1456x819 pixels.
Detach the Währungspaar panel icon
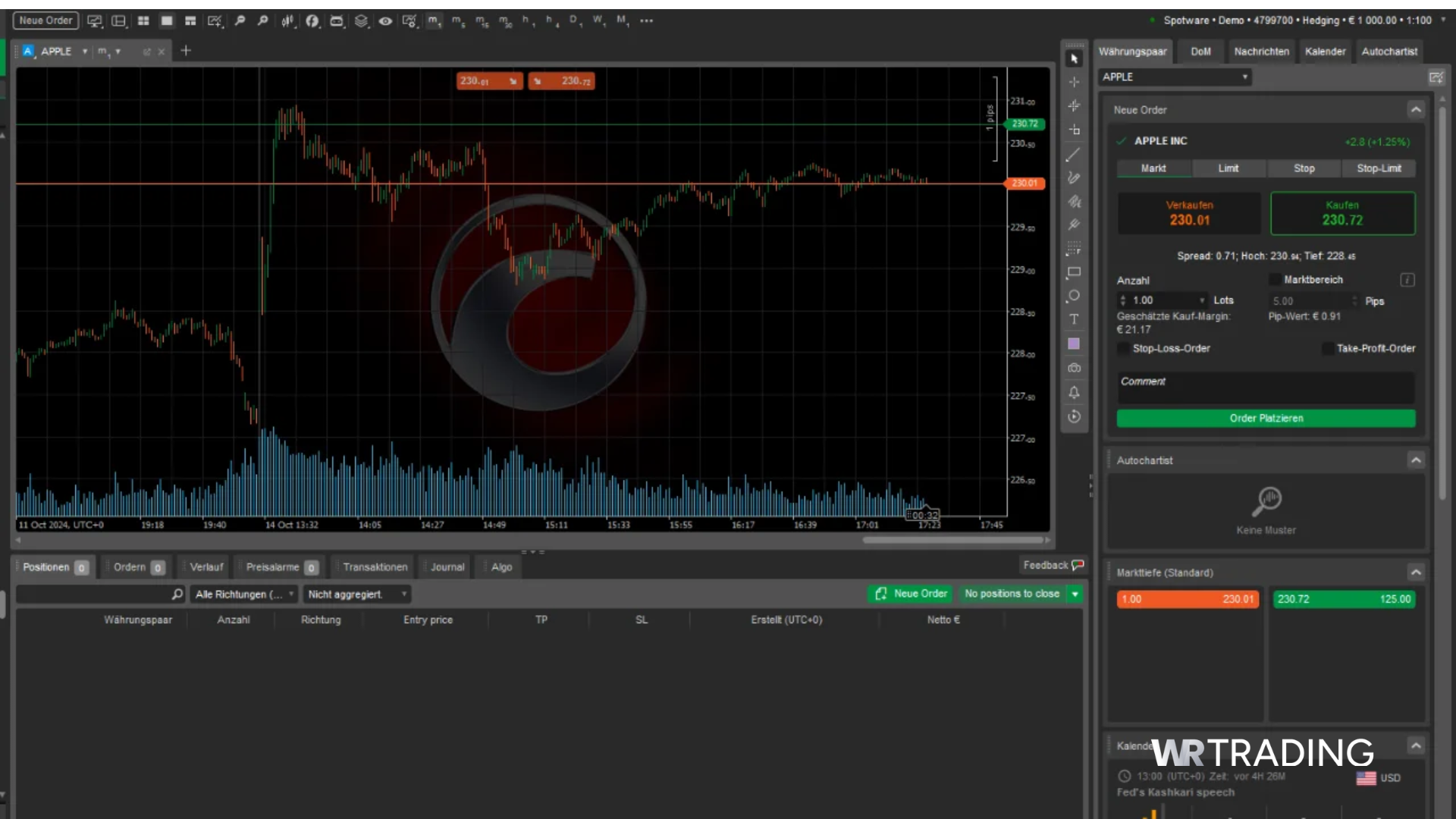1436,77
